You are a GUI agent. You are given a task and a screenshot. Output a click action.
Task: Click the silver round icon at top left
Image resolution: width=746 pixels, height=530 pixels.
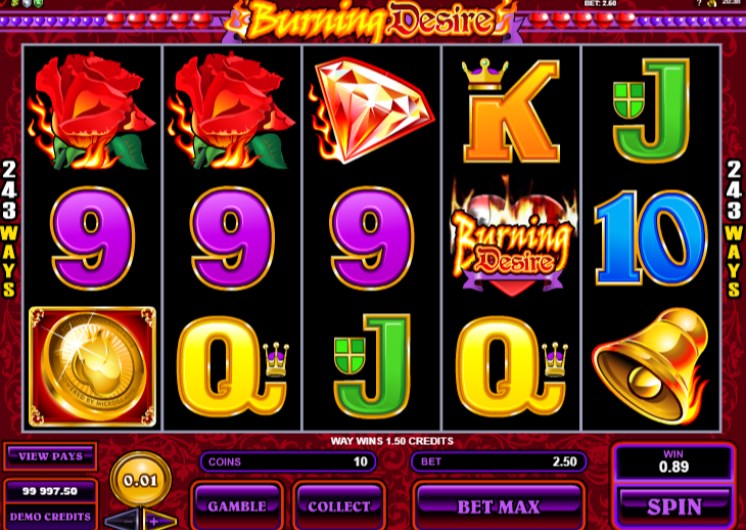(27, 3)
